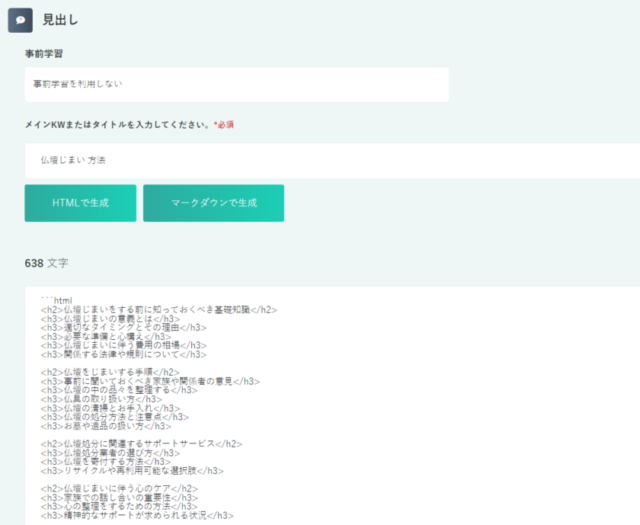Focus the main KW input containing 仏壇じまい 方法
This screenshot has height=525, width=640.
coord(332,160)
